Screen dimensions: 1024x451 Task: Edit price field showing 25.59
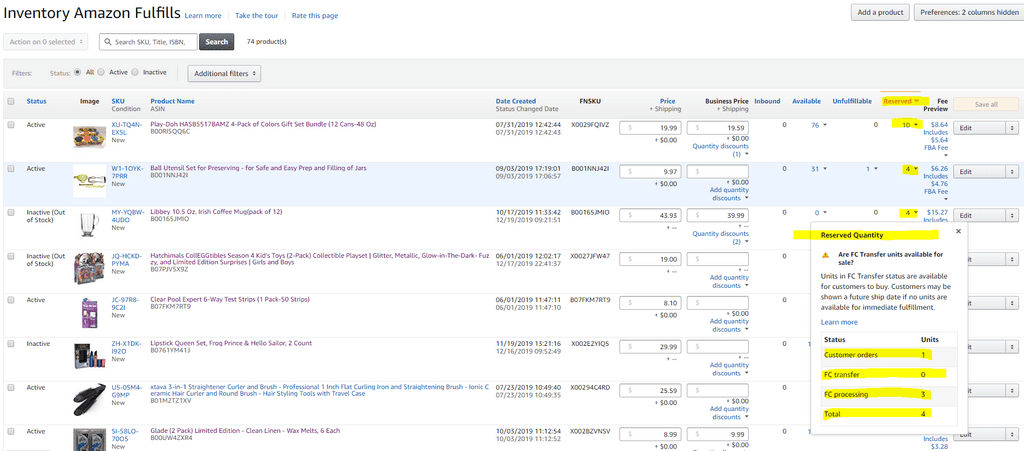(650, 391)
